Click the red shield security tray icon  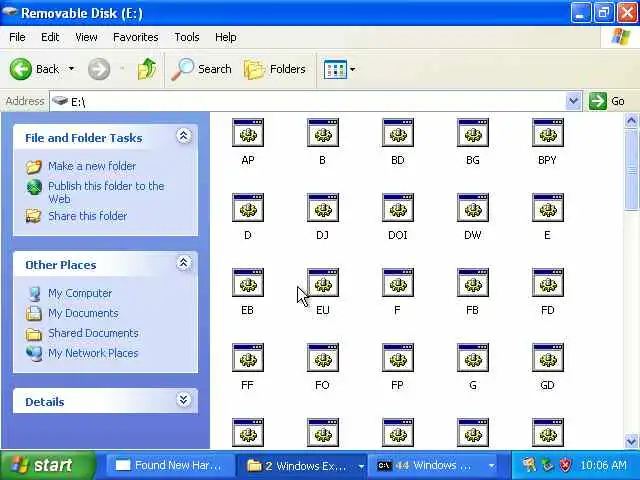pyautogui.click(x=565, y=465)
